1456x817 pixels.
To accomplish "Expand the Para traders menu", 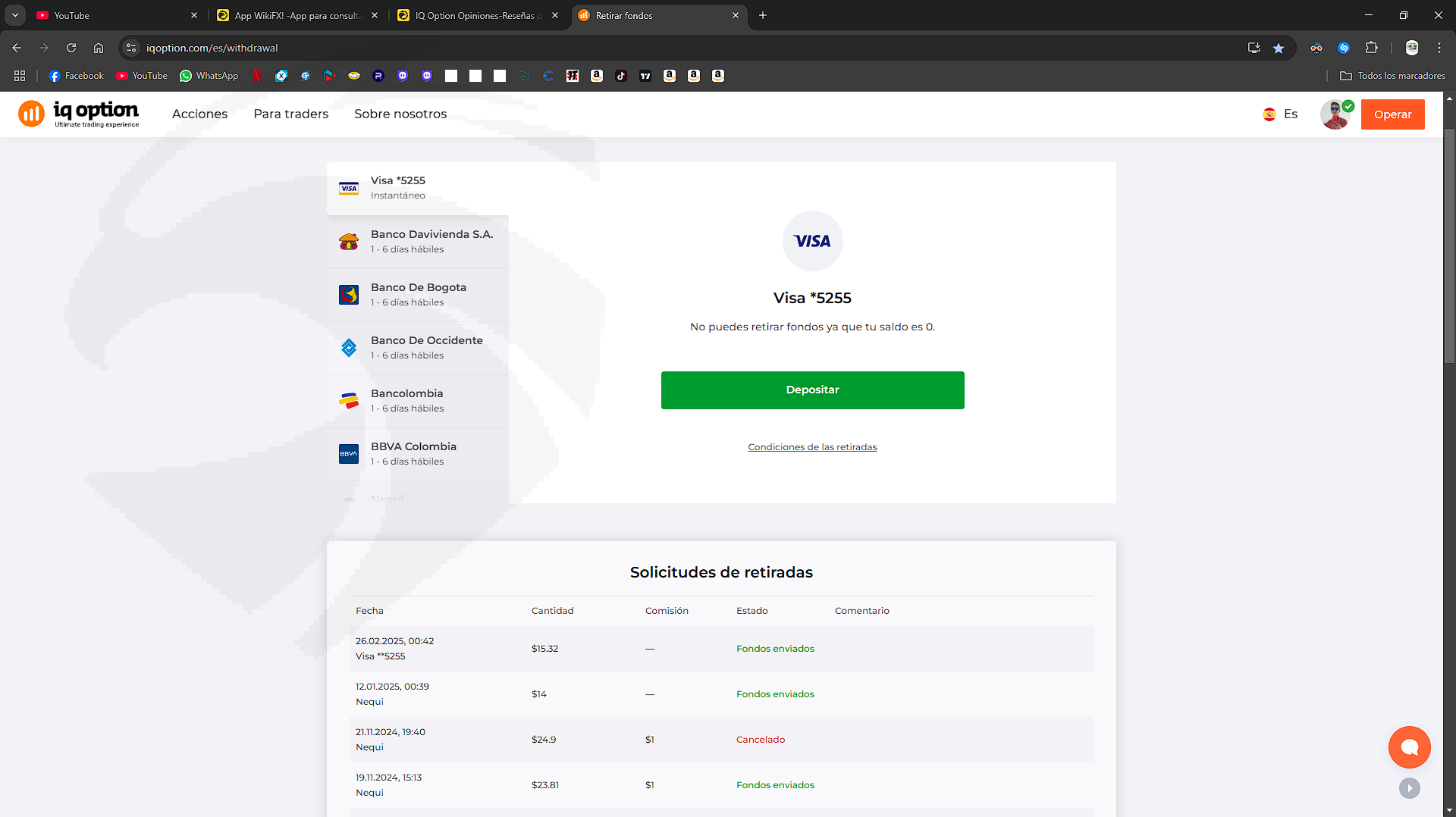I will (x=290, y=114).
